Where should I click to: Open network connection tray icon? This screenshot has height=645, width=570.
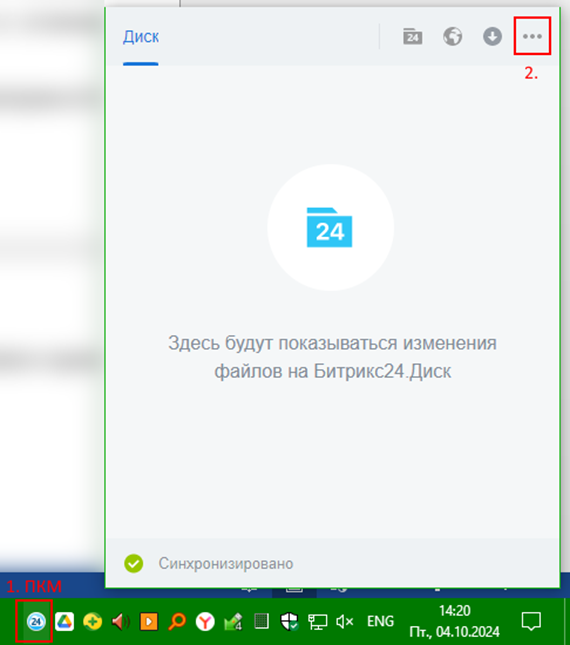point(317,621)
